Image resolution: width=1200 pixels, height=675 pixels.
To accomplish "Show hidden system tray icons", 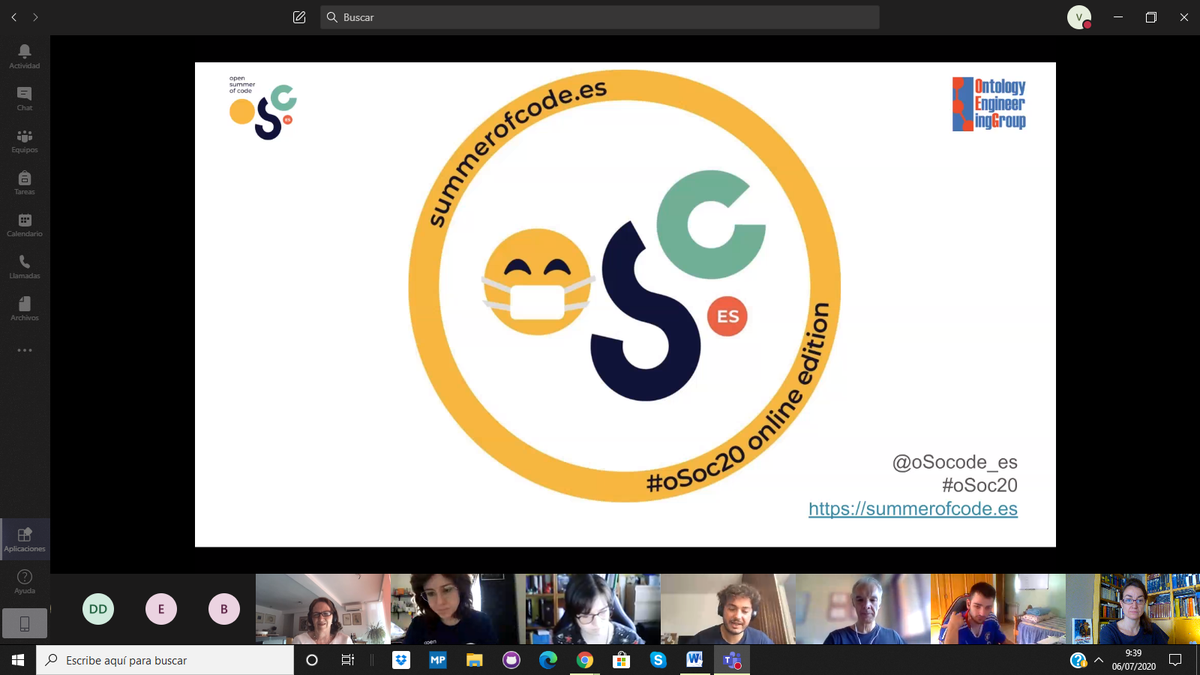I will (x=1099, y=660).
